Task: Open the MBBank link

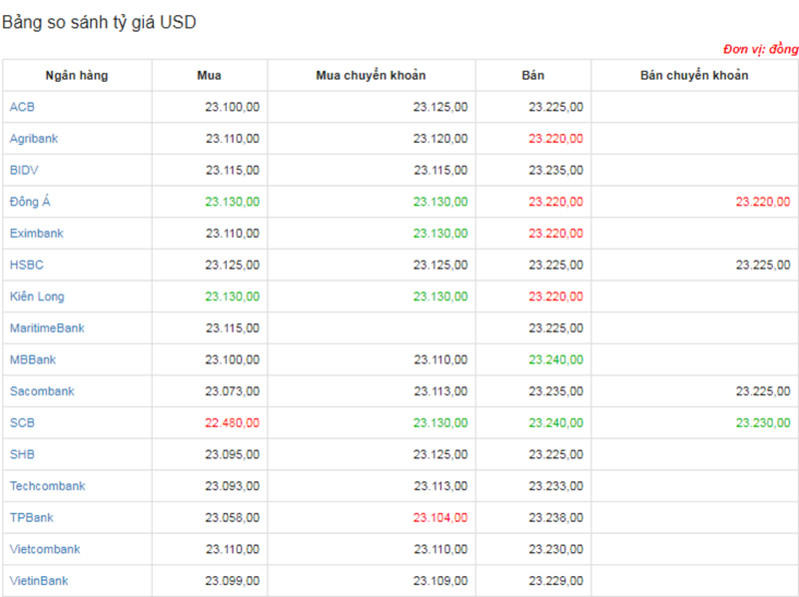Action: click(33, 360)
